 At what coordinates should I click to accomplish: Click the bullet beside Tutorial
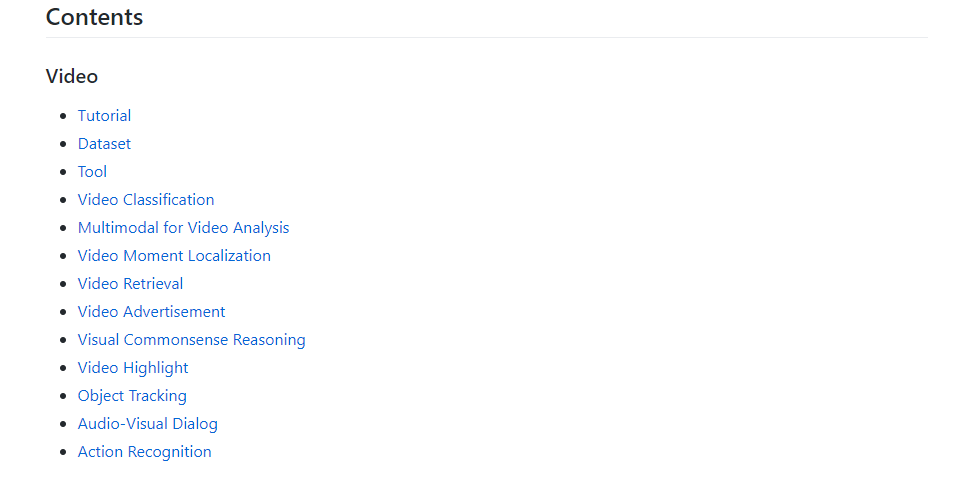[x=63, y=116]
